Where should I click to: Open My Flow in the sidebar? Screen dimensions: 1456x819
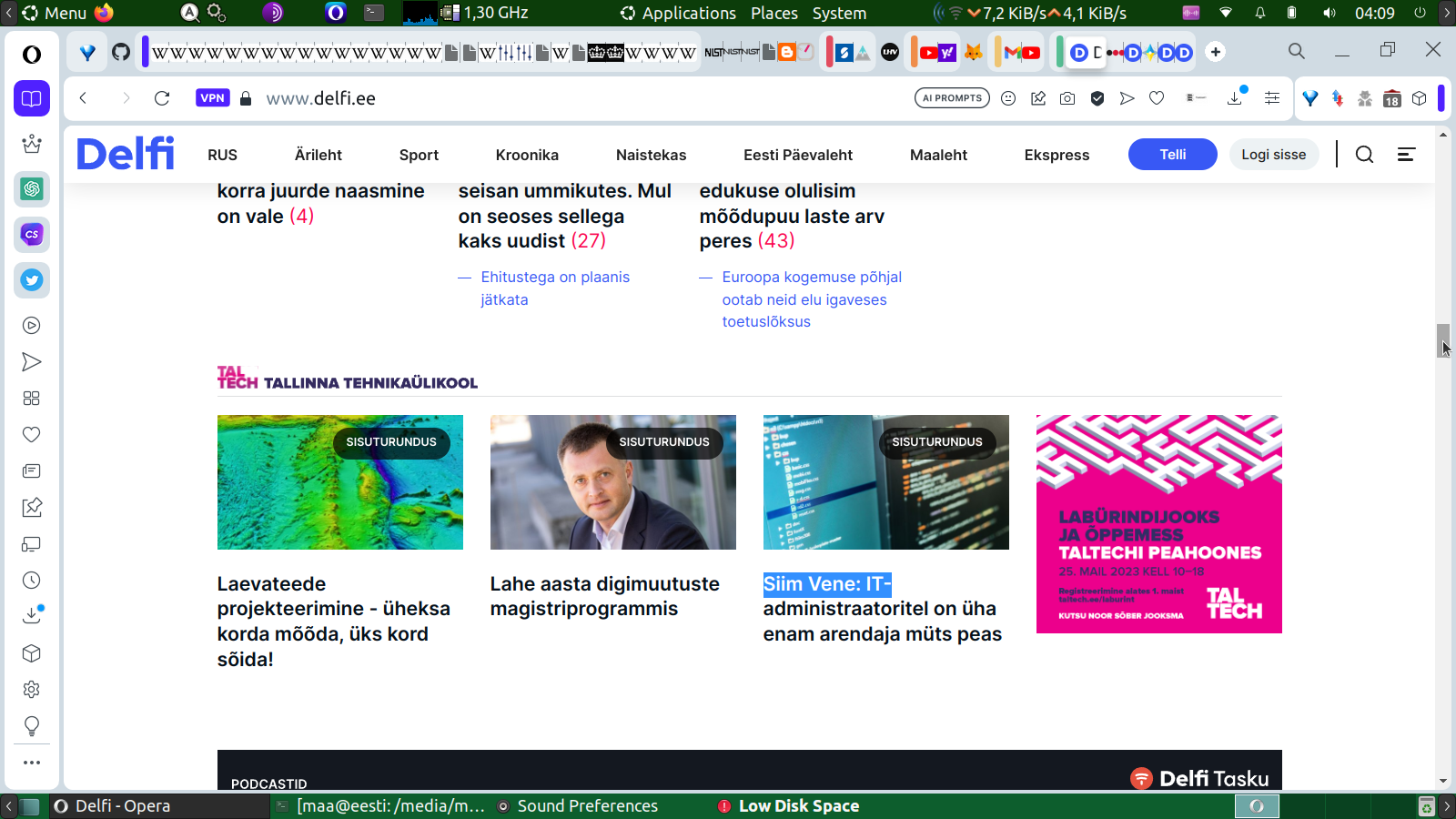pos(32,362)
